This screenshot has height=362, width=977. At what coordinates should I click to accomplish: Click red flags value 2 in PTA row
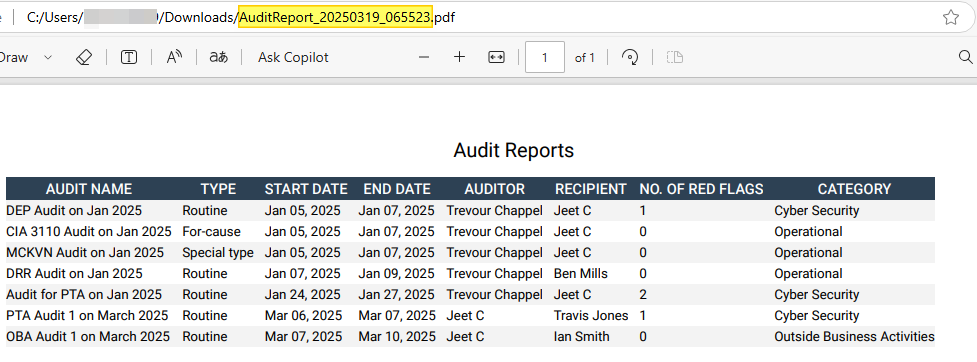pyautogui.click(x=643, y=295)
